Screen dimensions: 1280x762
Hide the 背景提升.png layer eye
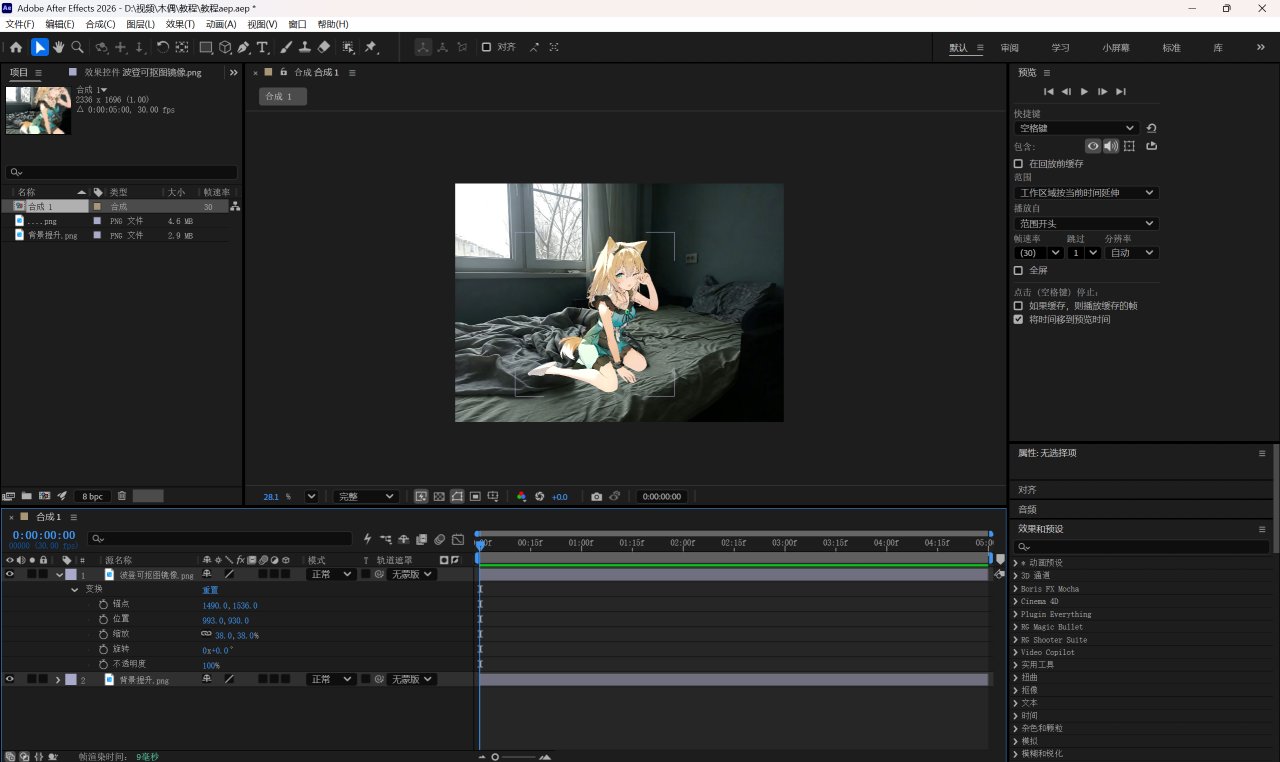click(x=10, y=679)
